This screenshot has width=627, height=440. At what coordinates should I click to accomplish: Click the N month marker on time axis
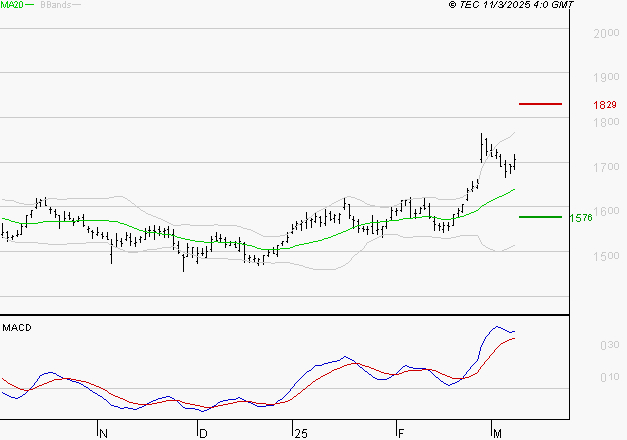103,434
